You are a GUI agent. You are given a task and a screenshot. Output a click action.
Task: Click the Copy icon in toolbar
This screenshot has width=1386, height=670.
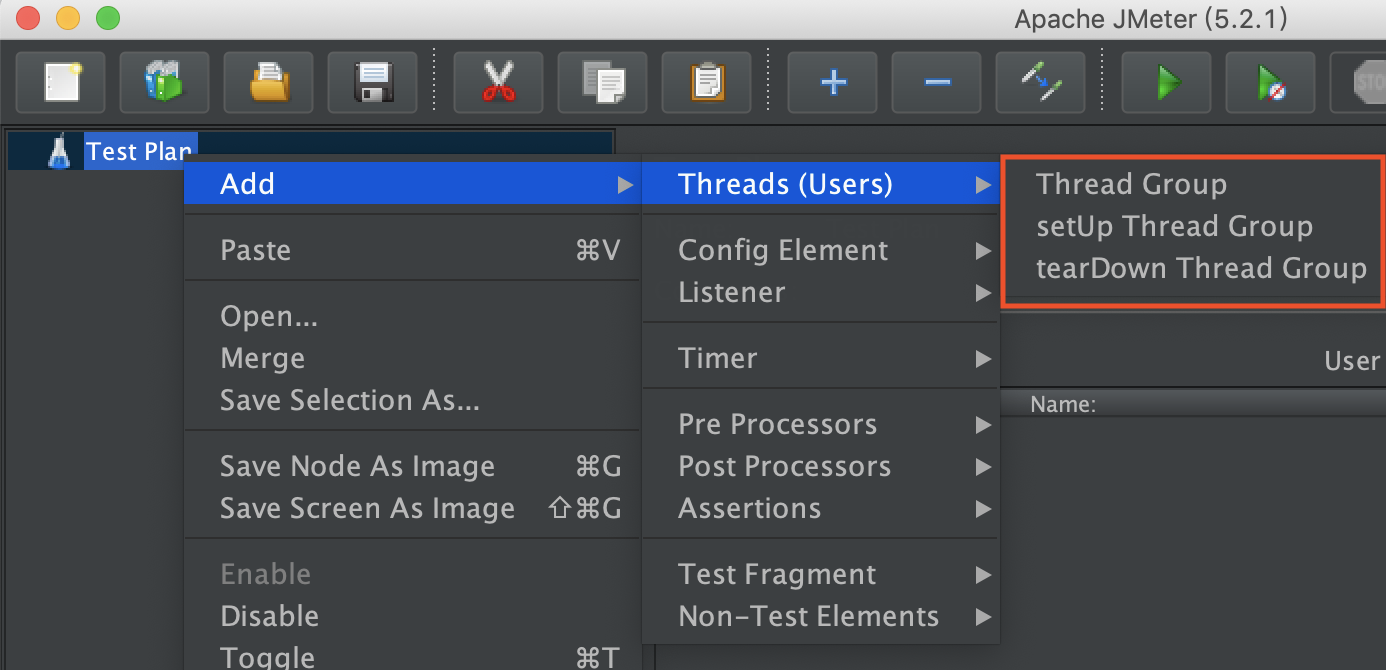pyautogui.click(x=602, y=82)
